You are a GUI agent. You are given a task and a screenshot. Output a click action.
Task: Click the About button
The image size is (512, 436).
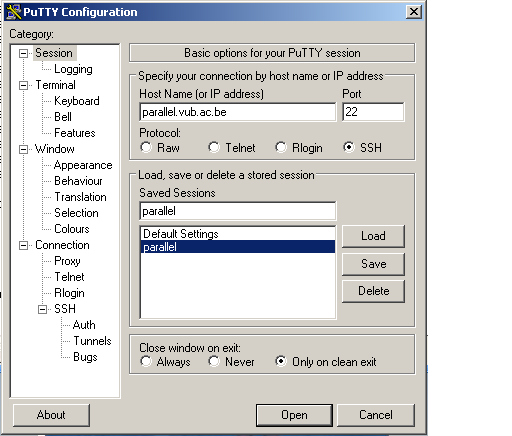(51, 415)
